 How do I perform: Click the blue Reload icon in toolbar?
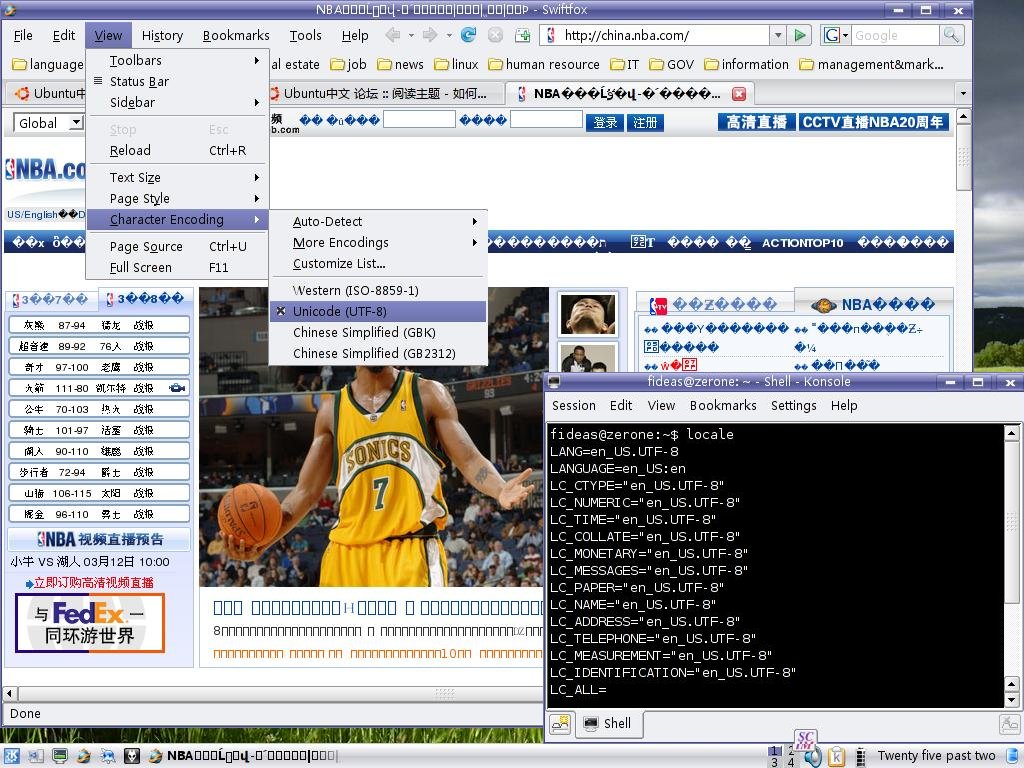[468, 35]
